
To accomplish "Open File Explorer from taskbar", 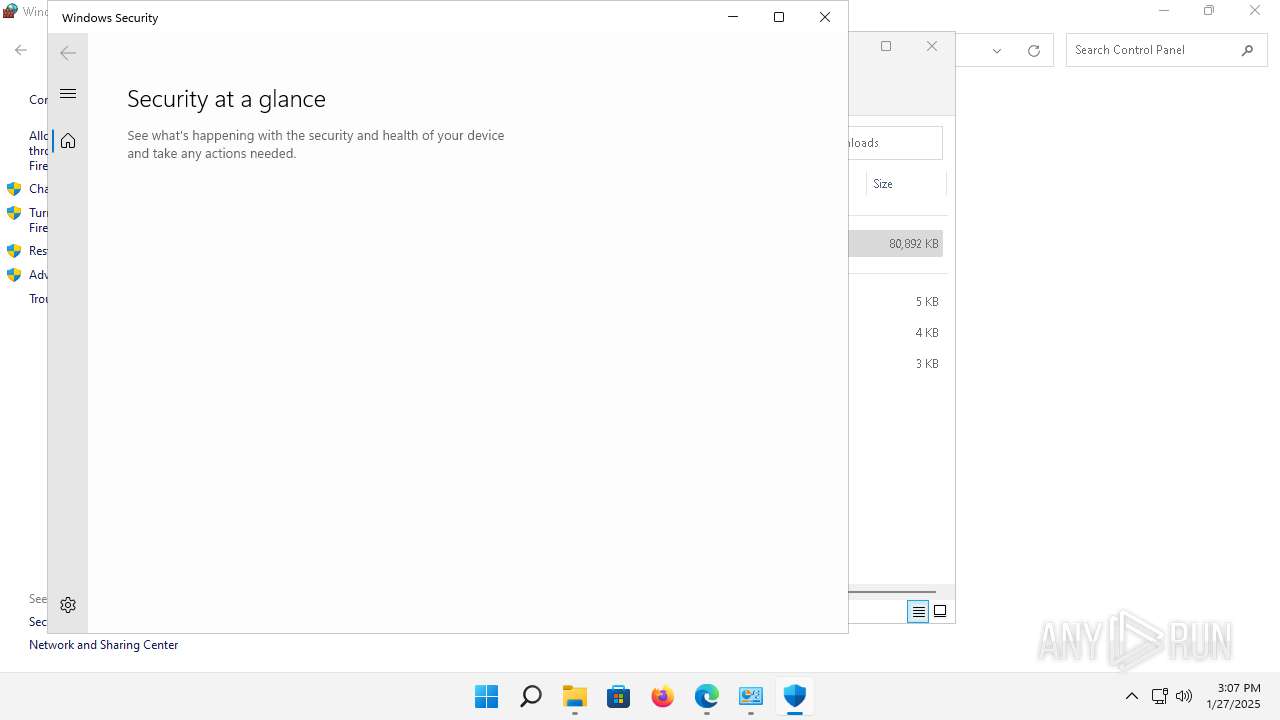I will 575,696.
